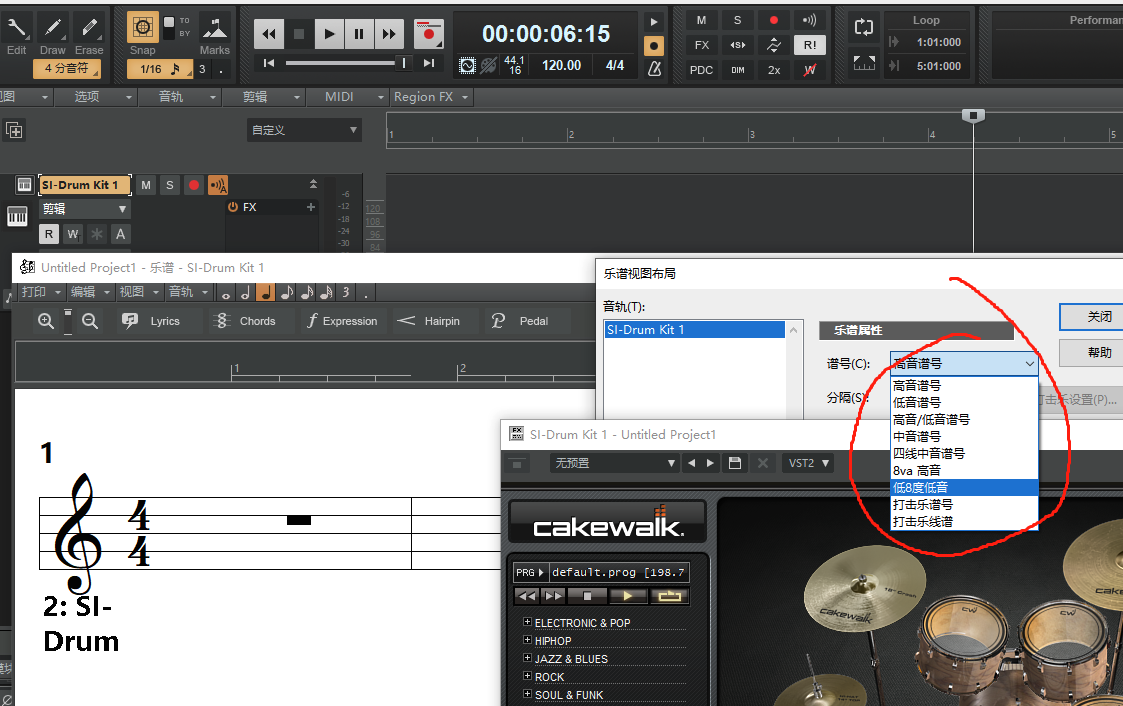Screen dimensions: 1123x706
Task: Select the half note duration icon
Action: point(246,292)
